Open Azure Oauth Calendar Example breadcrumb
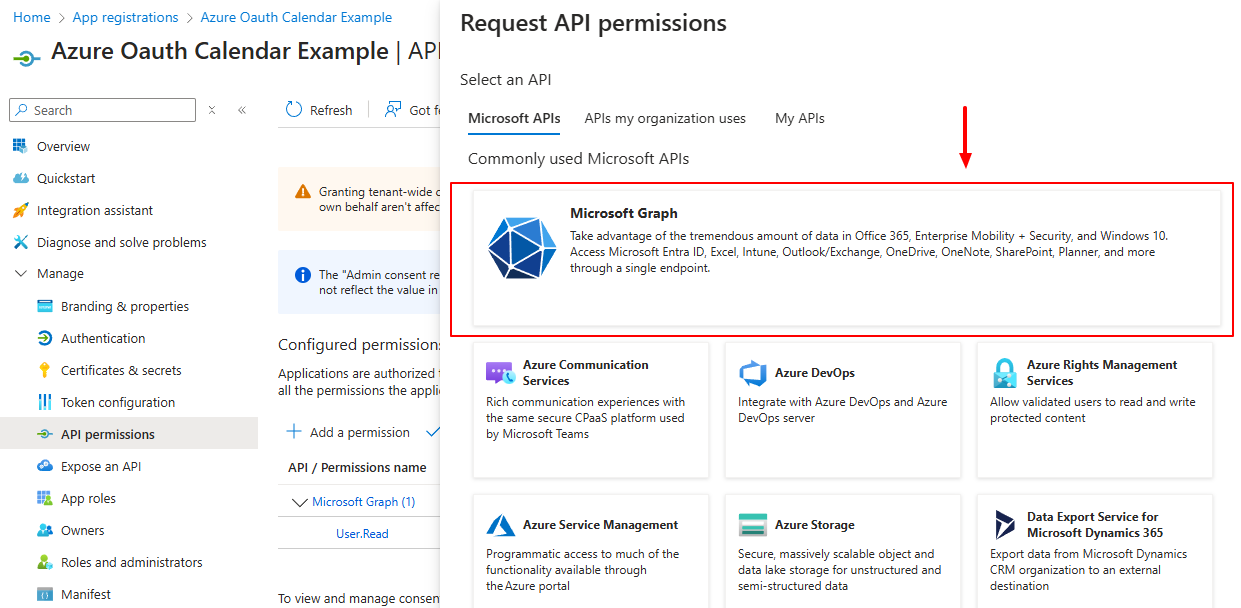Image resolution: width=1241 pixels, height=608 pixels. click(296, 17)
